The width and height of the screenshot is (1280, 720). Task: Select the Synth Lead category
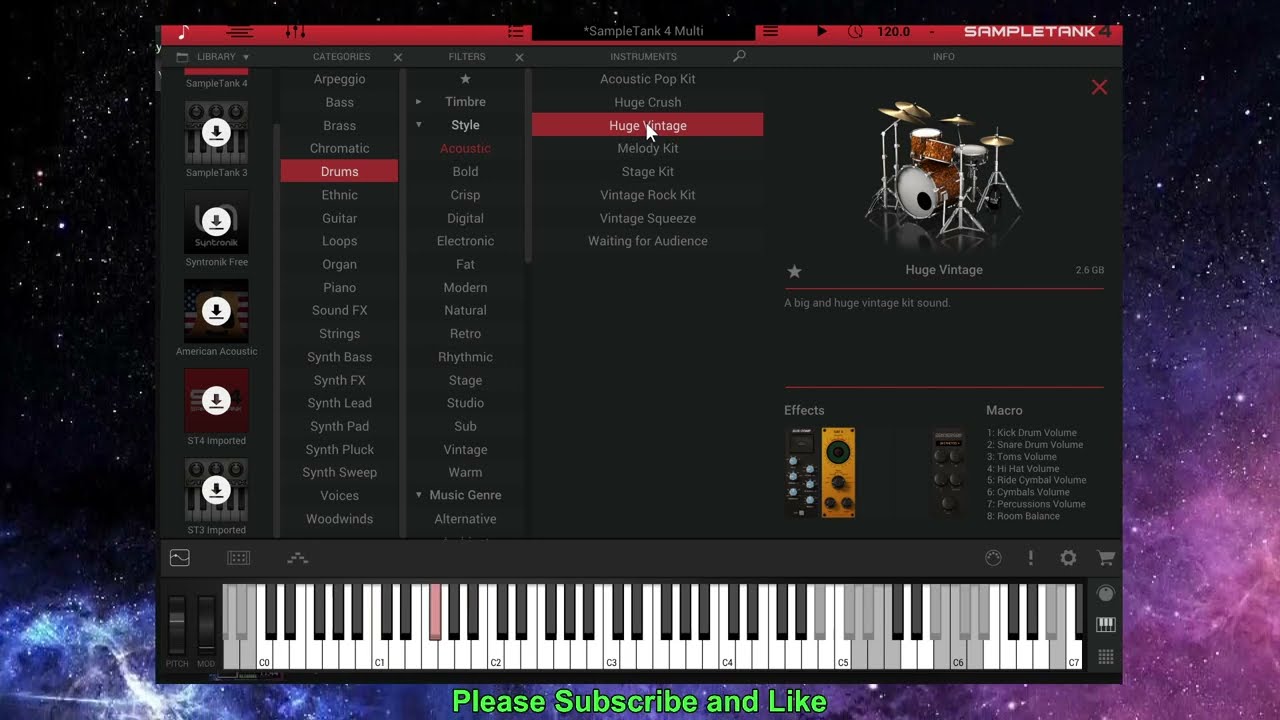[339, 403]
